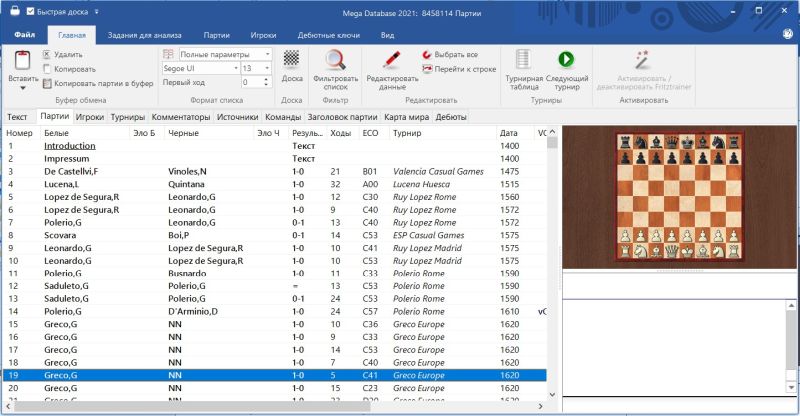
Task: Go to Следующий турнир green arrow
Action: 566,60
